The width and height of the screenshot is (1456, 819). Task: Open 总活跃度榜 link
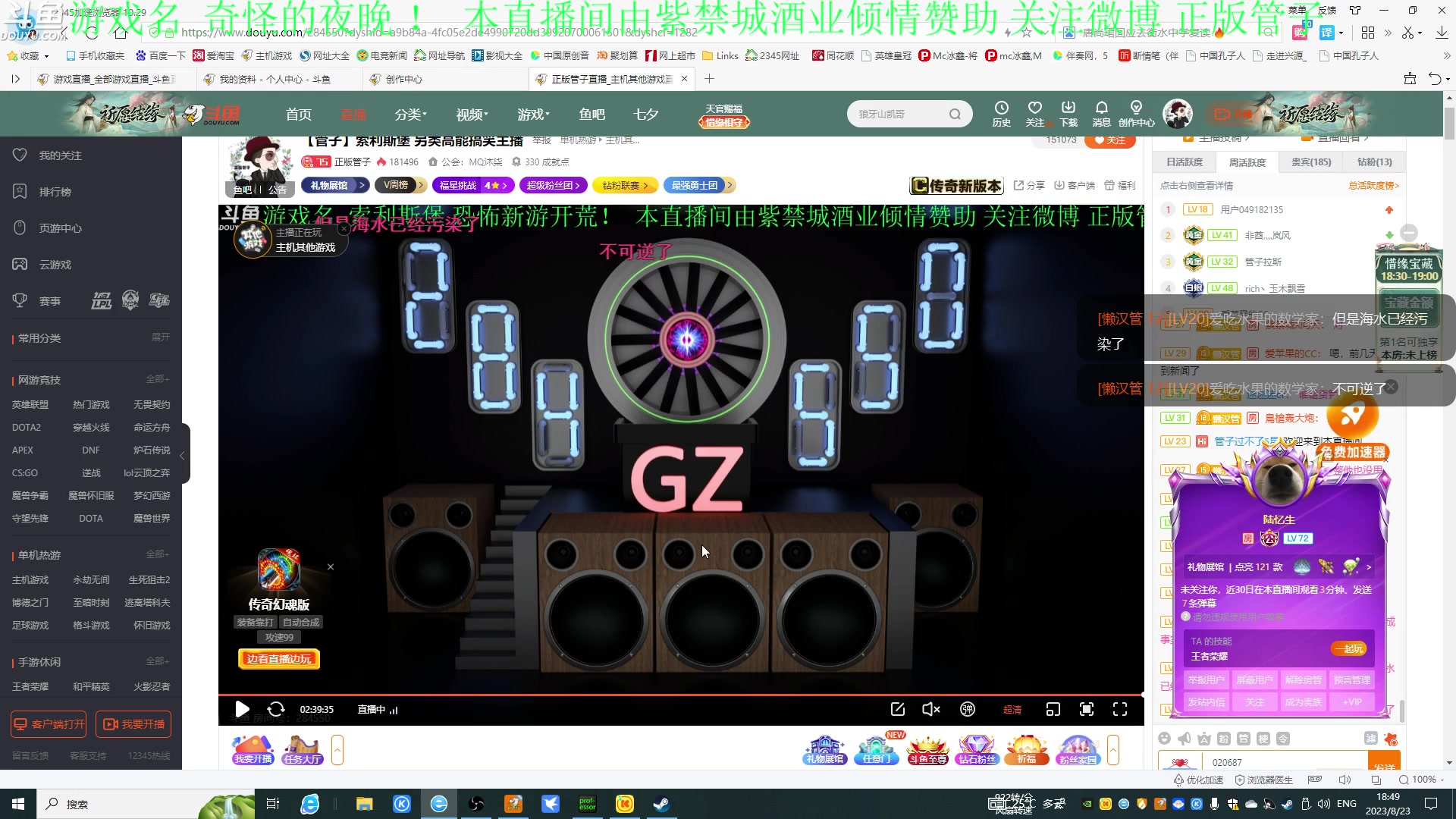[x=1373, y=186]
